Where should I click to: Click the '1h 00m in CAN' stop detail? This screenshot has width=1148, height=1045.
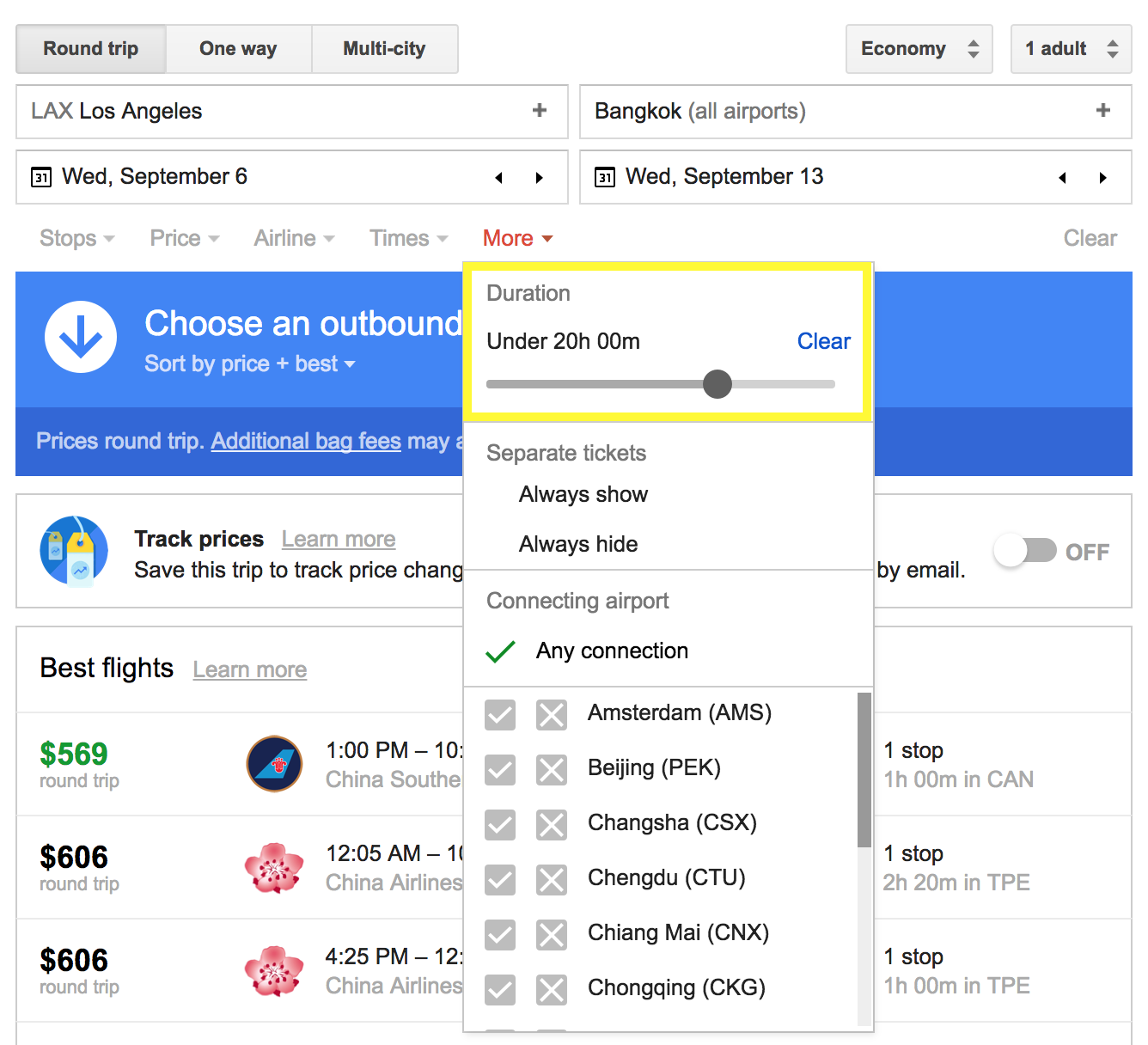tap(958, 779)
